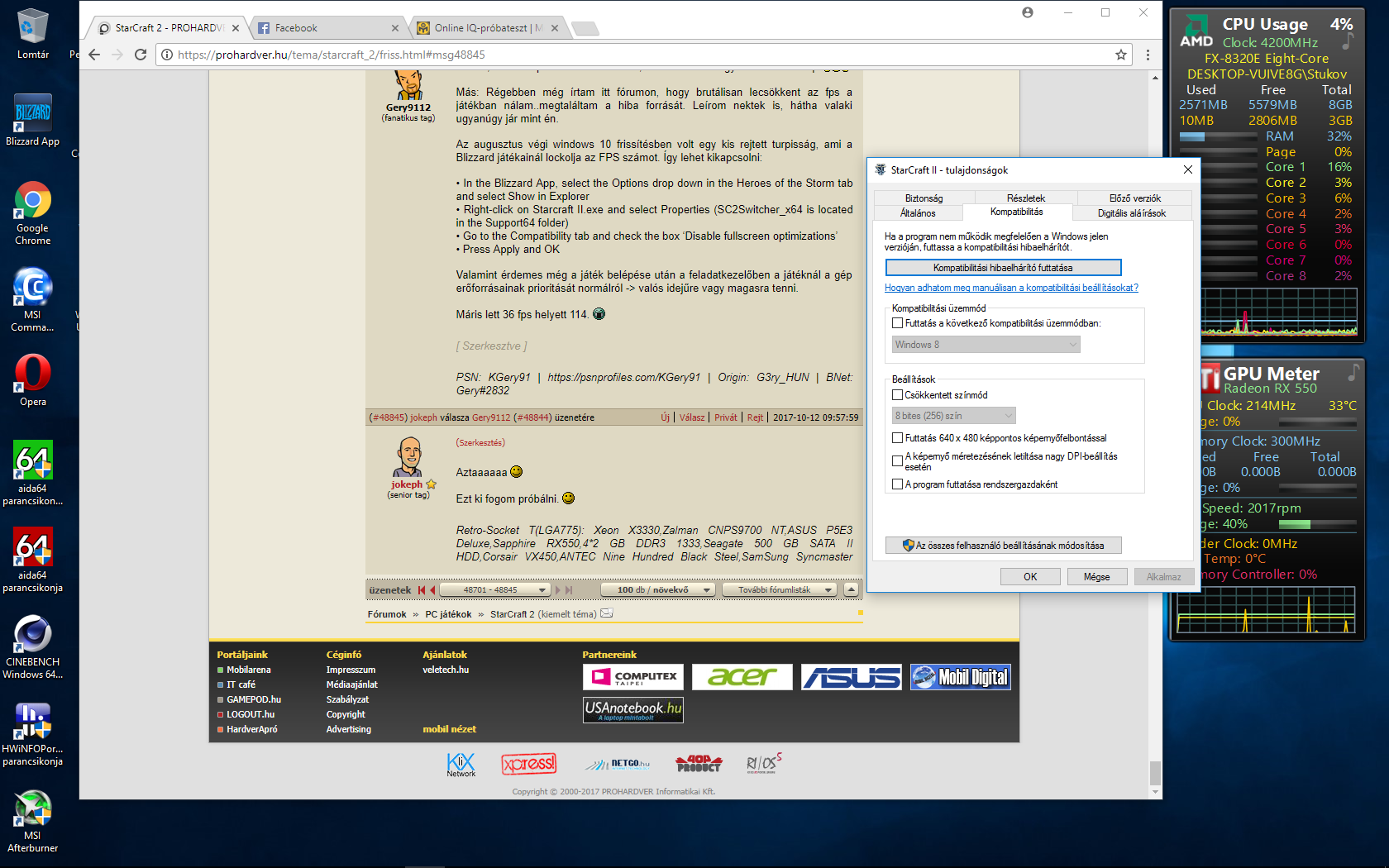1389x868 pixels.
Task: Open the 100 db / növekvő sorting dropdown
Action: 657,590
